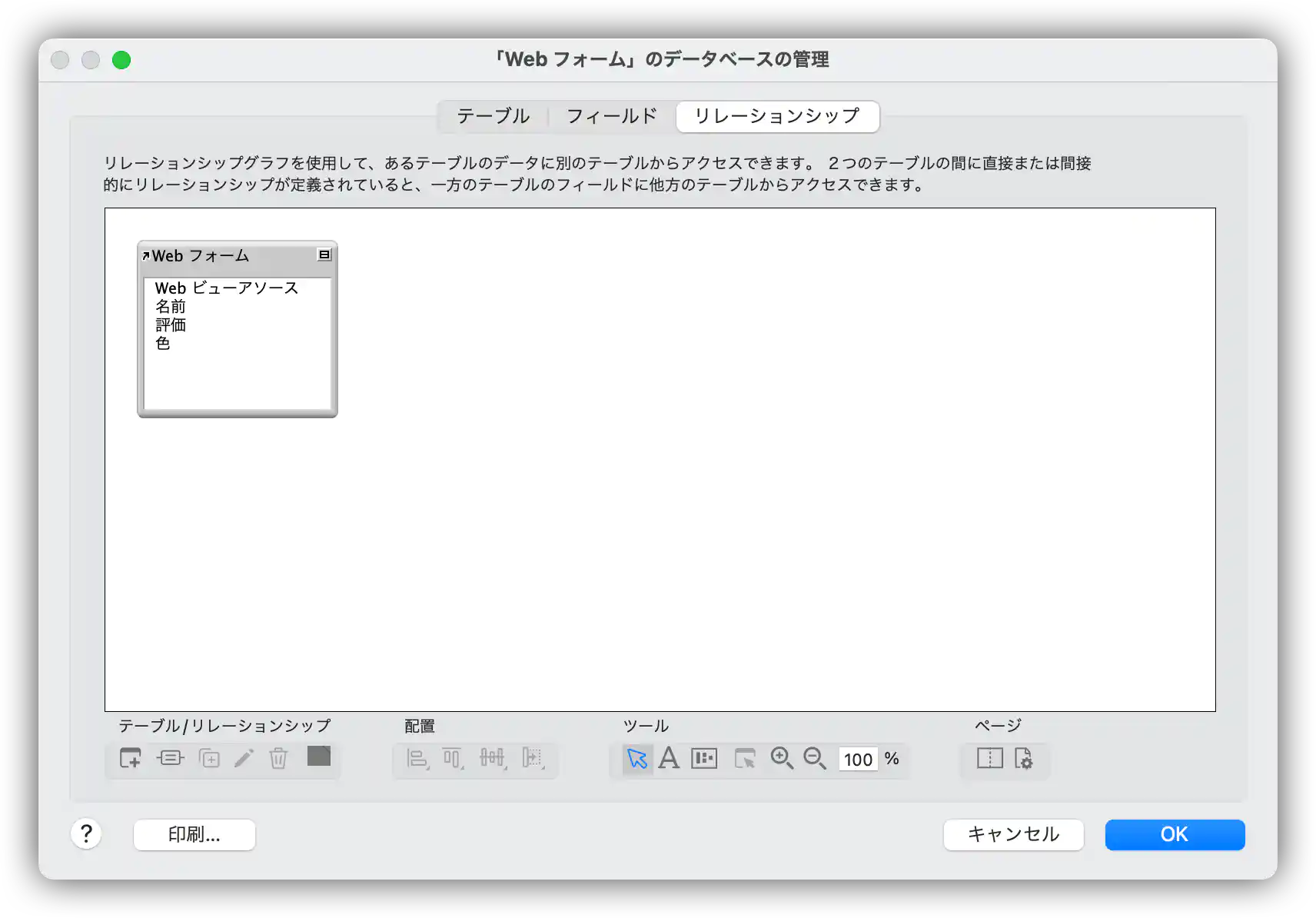
Task: Click the trash delete icon
Action: pos(278,758)
